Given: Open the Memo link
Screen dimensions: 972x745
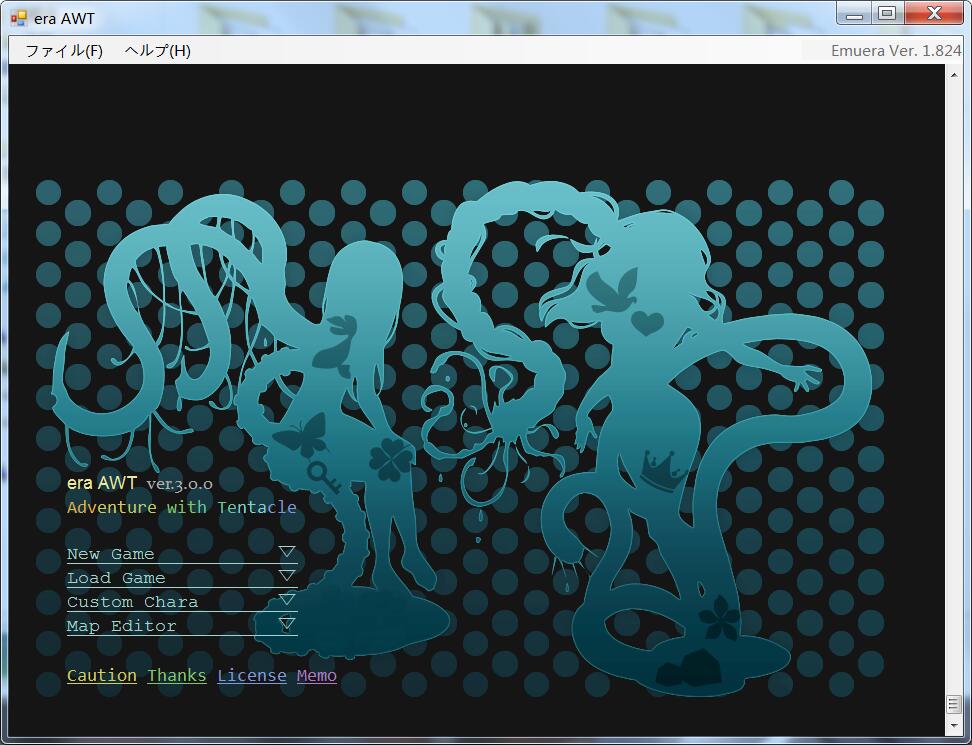Looking at the screenshot, I should coord(317,675).
